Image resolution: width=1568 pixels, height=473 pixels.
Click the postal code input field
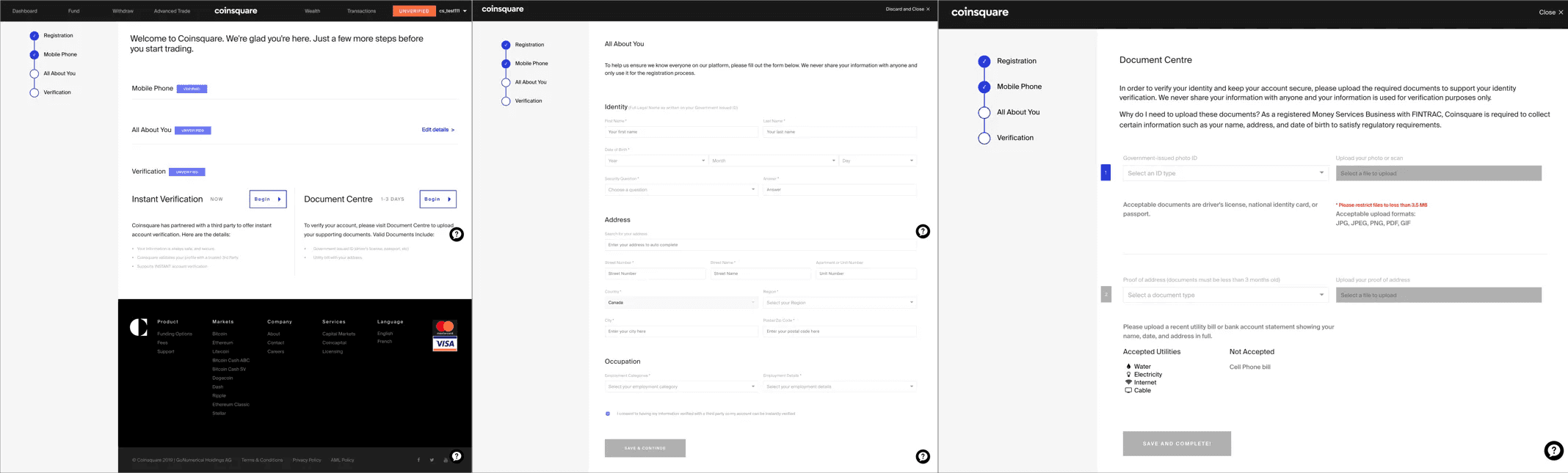(x=839, y=332)
